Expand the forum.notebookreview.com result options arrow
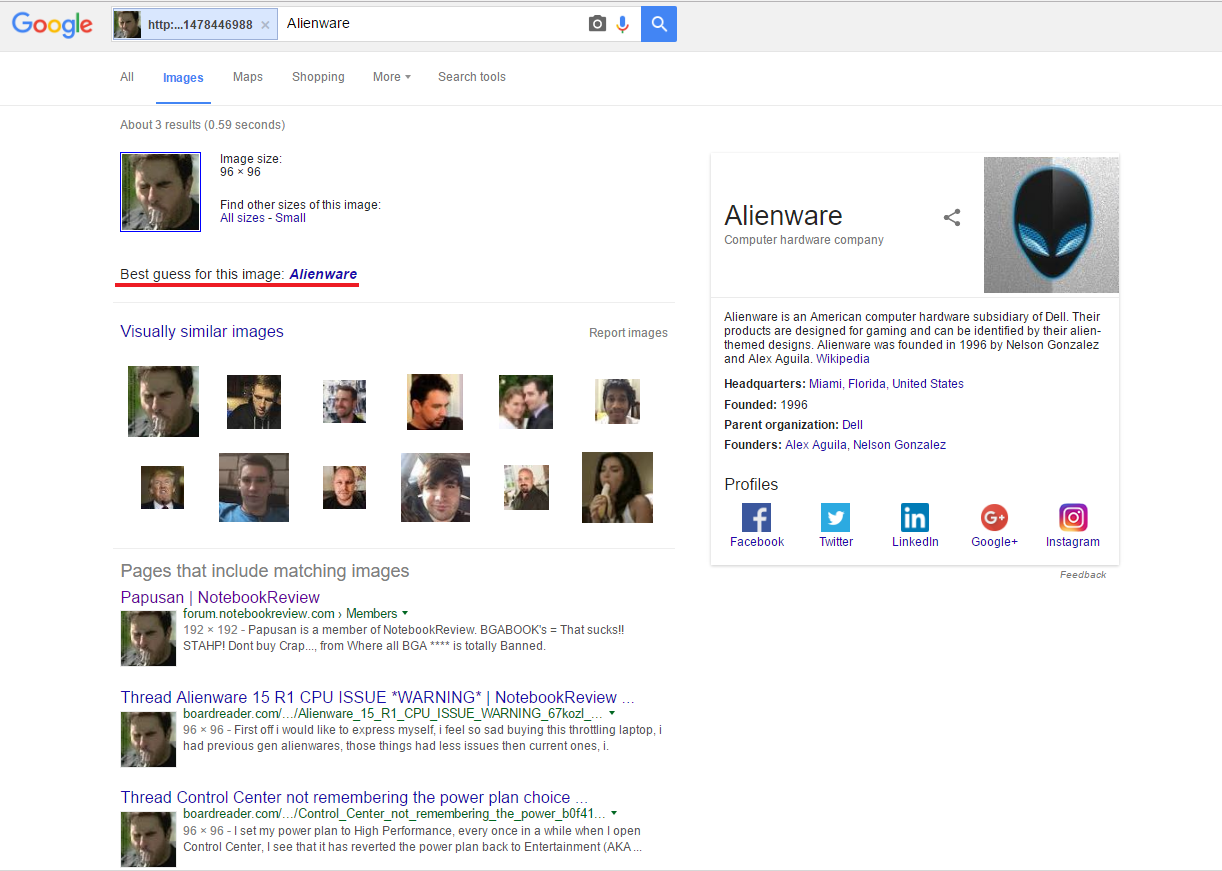 (405, 614)
